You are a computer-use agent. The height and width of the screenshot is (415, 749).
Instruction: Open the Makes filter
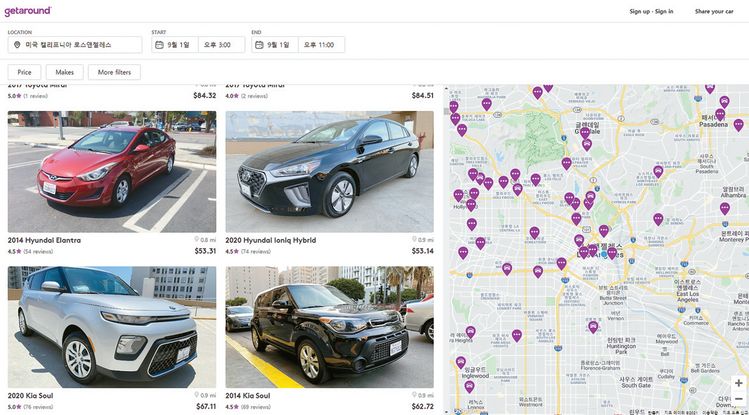click(x=65, y=72)
